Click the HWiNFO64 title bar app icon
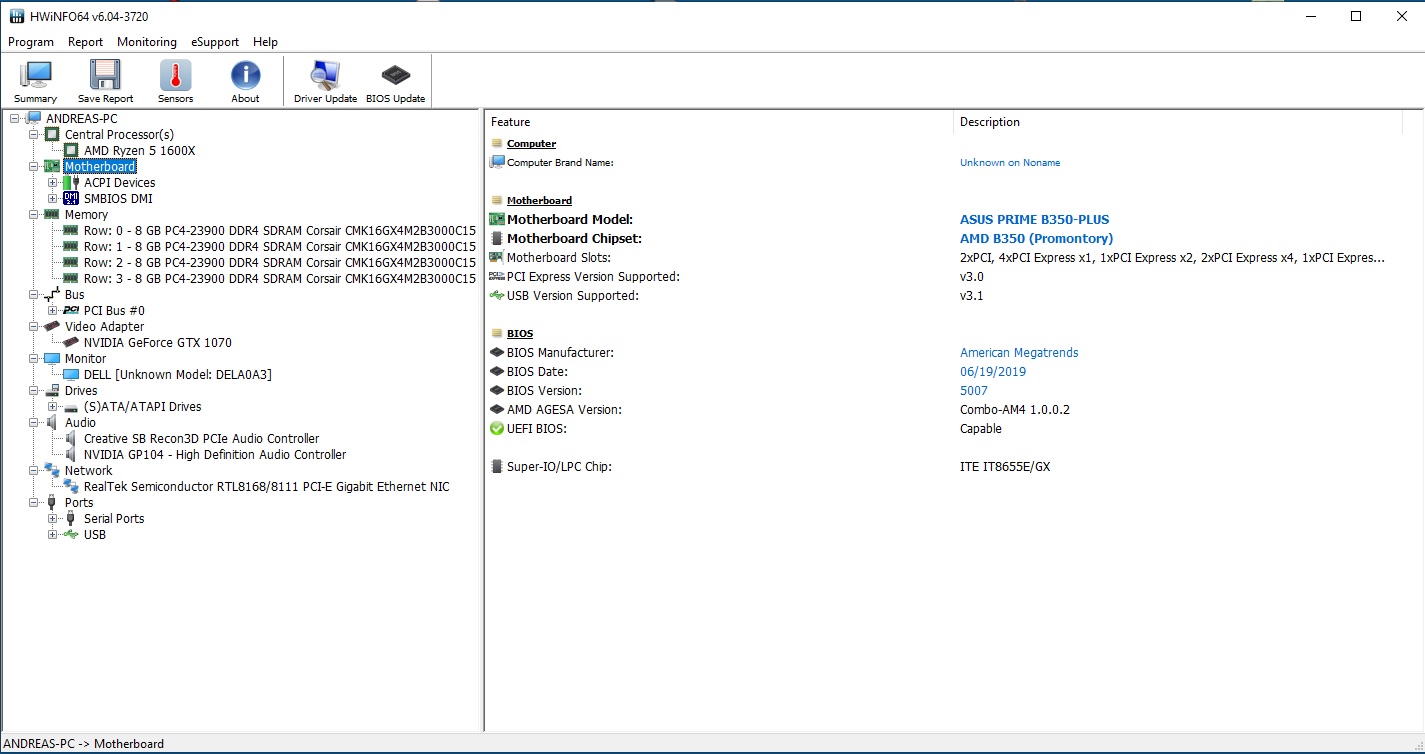Image resolution: width=1425 pixels, height=754 pixels. point(17,16)
